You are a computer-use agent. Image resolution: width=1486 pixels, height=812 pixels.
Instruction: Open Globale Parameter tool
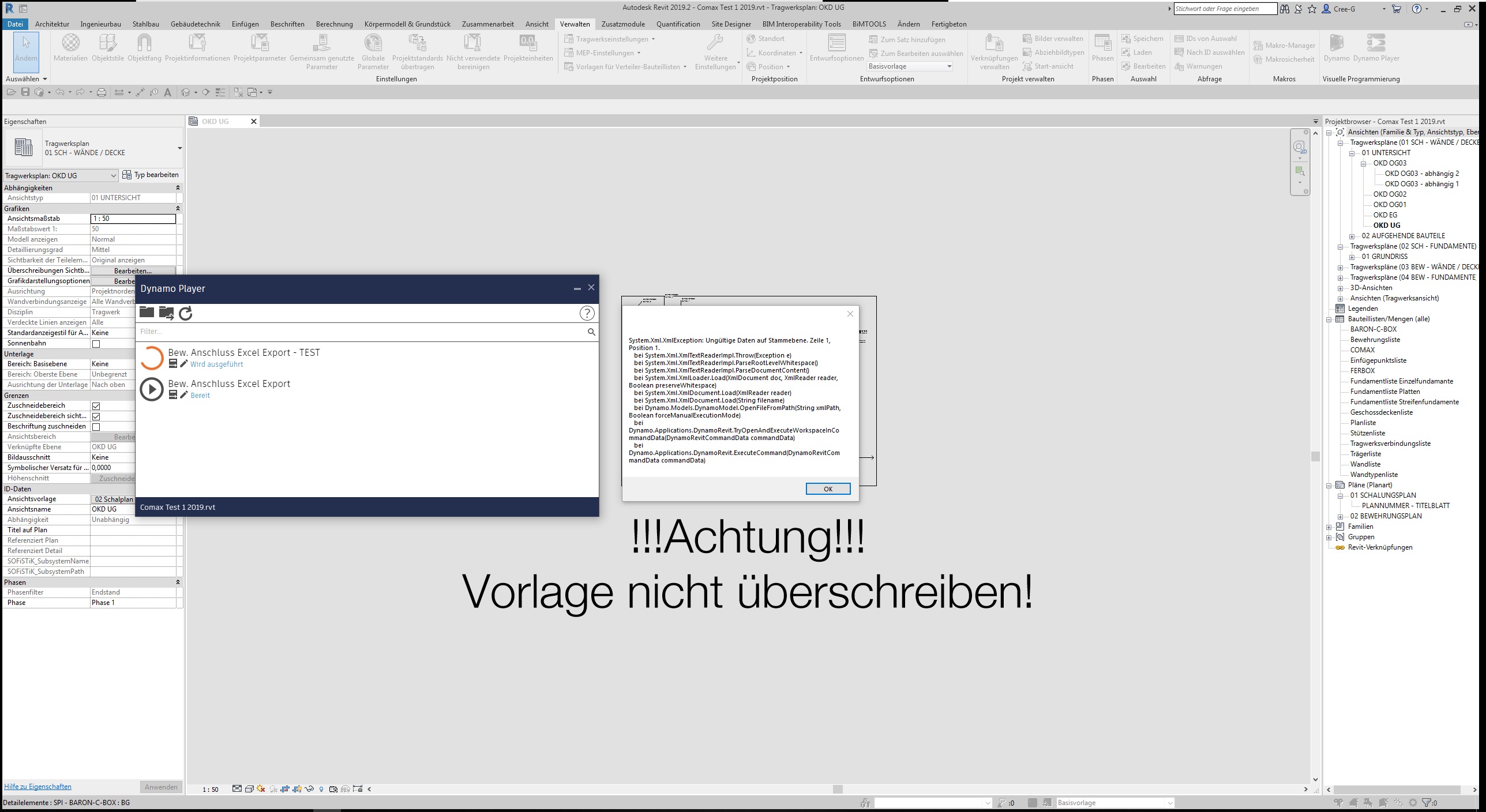(x=373, y=51)
